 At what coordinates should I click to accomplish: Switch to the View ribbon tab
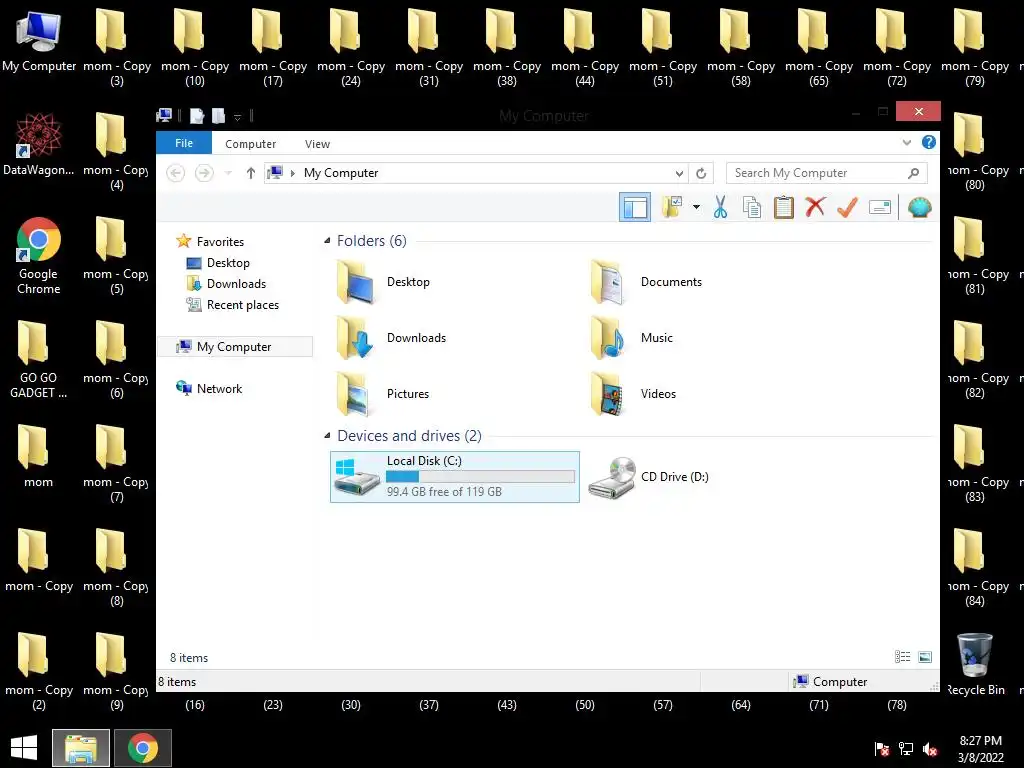(x=317, y=144)
